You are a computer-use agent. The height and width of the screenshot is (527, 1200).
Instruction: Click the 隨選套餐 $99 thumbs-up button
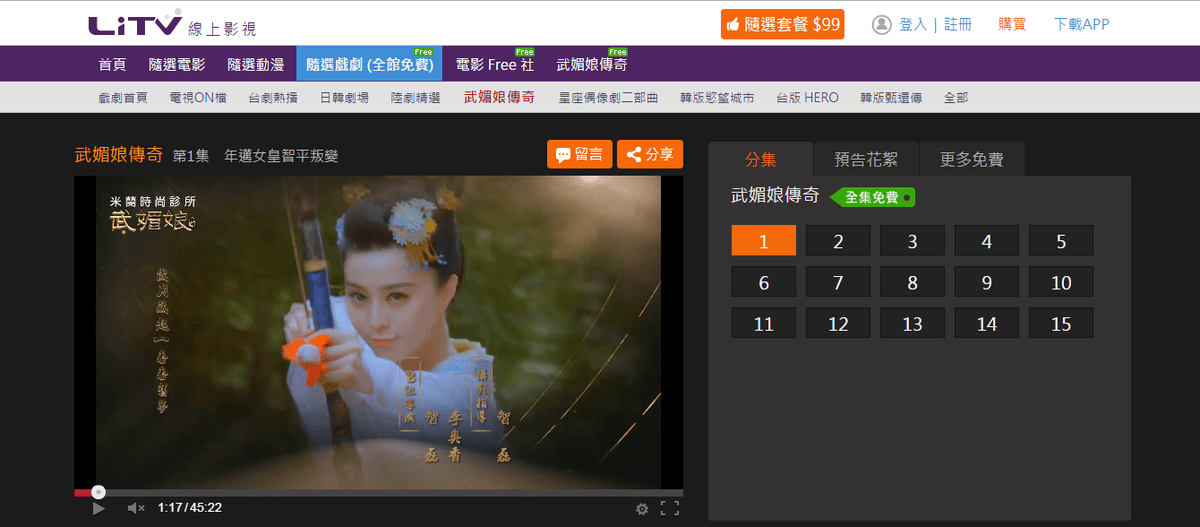[782, 24]
